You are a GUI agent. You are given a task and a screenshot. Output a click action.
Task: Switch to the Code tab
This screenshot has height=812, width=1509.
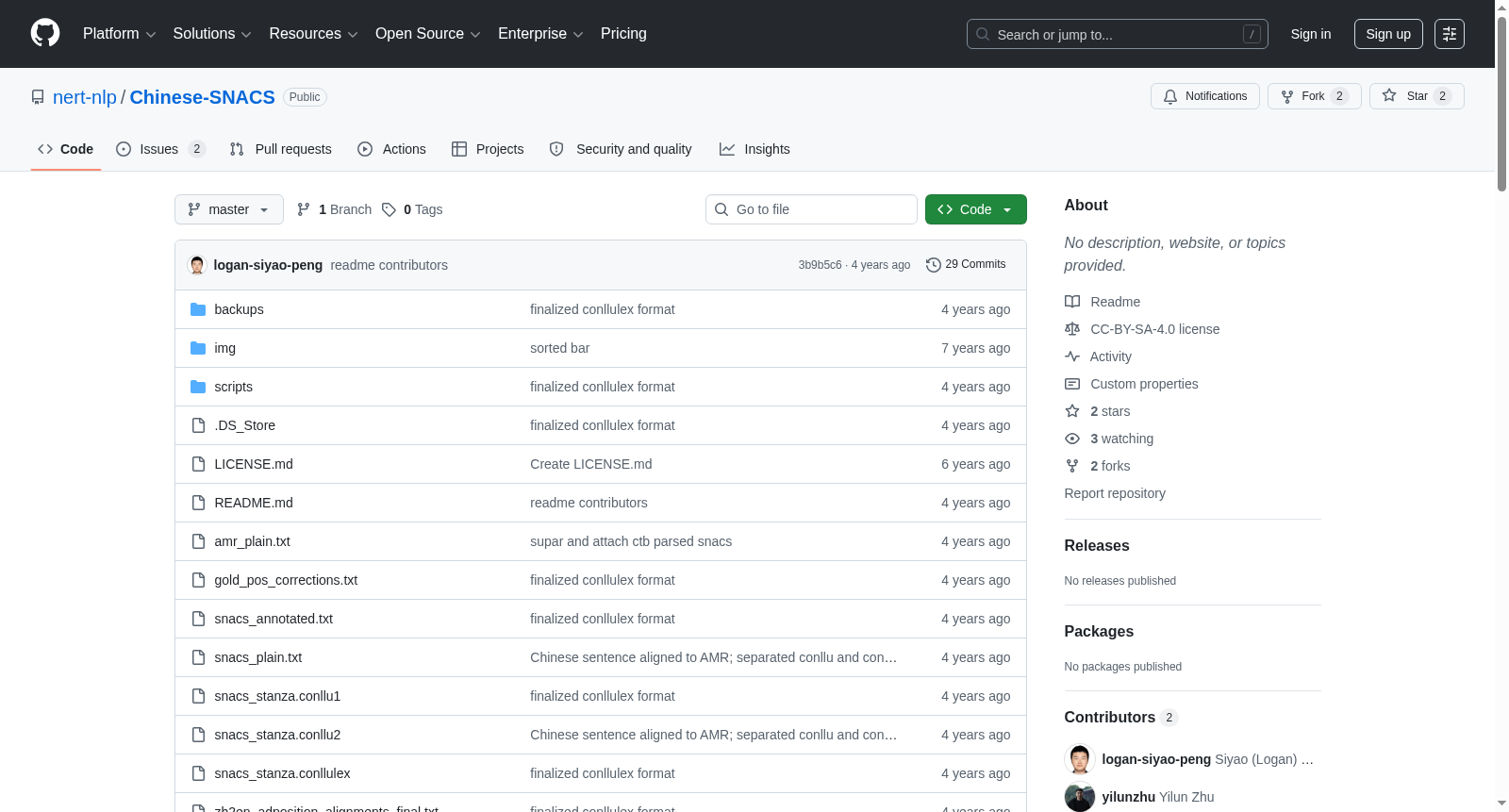(66, 149)
